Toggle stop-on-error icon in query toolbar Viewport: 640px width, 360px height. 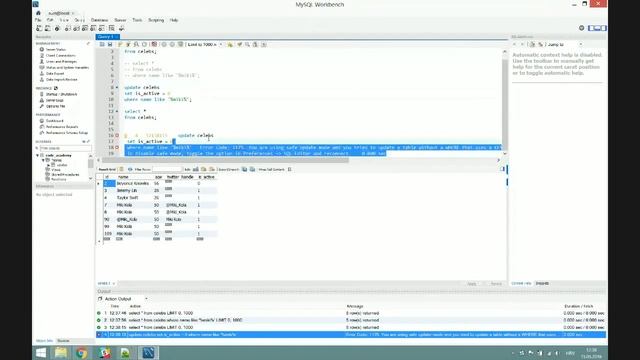pyautogui.click(x=154, y=44)
